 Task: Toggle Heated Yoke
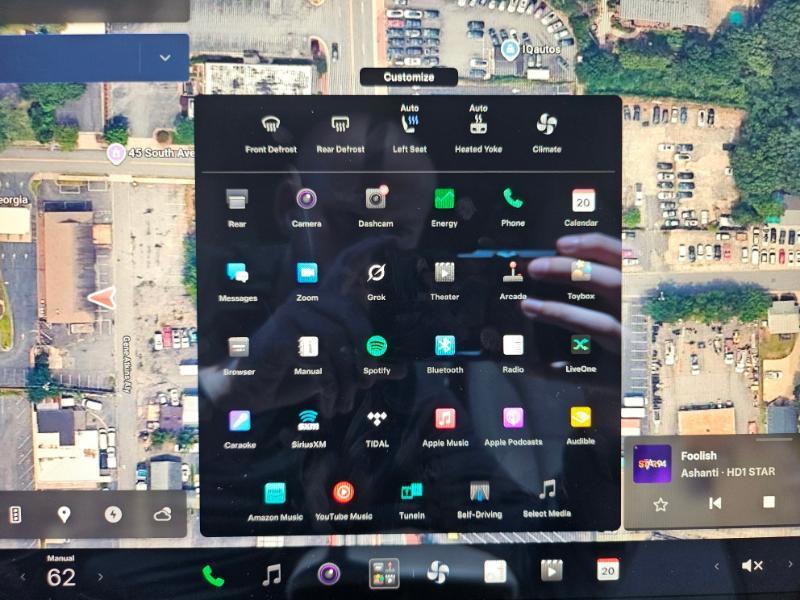click(478, 129)
